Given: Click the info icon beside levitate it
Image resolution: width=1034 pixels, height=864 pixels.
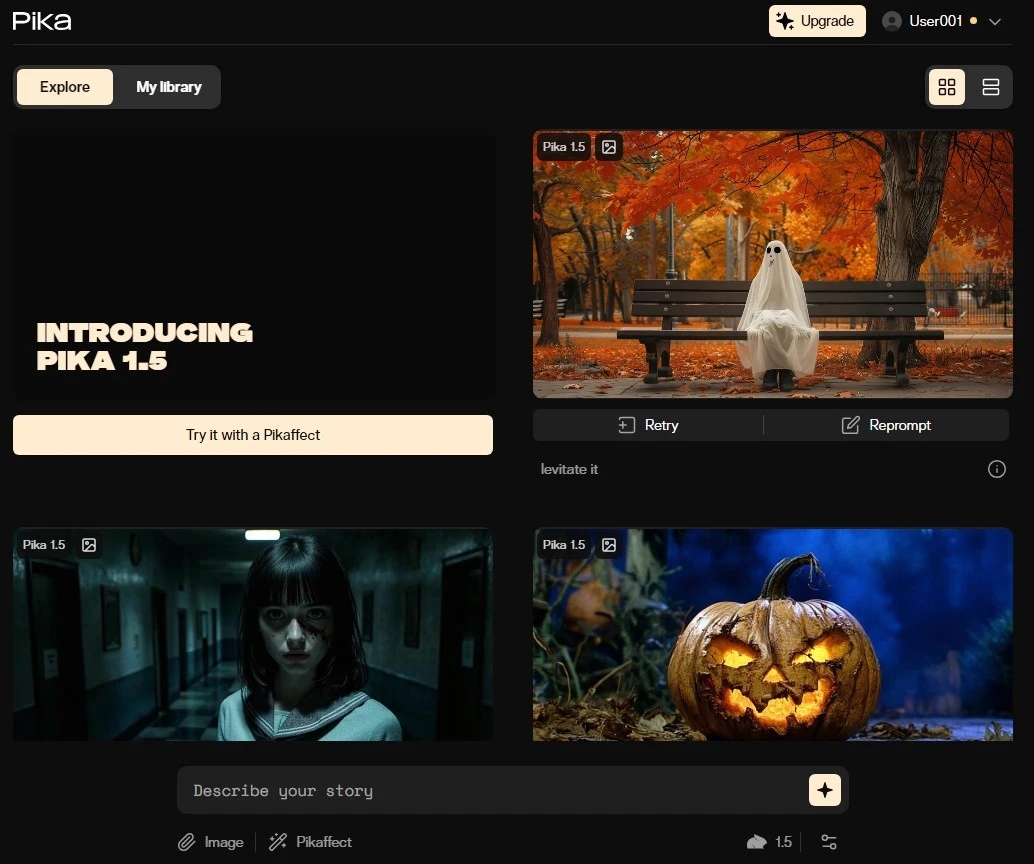Looking at the screenshot, I should [x=997, y=469].
